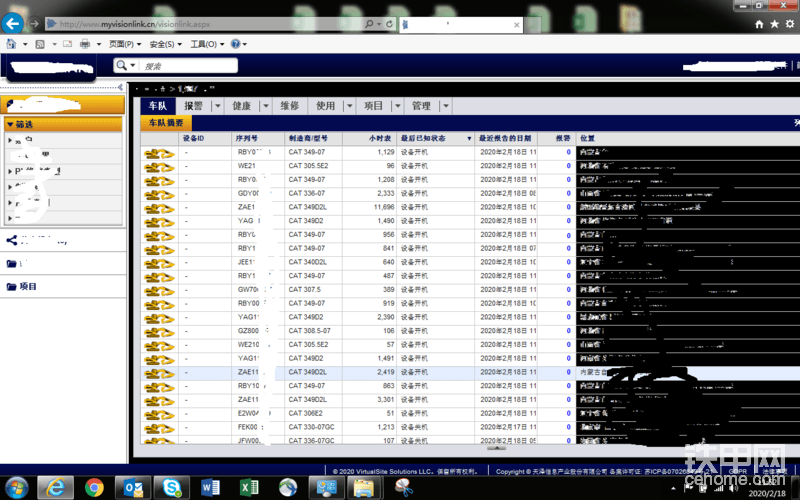Image resolution: width=800 pixels, height=500 pixels.
Task: Click excavator icon in the CAT 306E2 row
Action: (x=159, y=415)
